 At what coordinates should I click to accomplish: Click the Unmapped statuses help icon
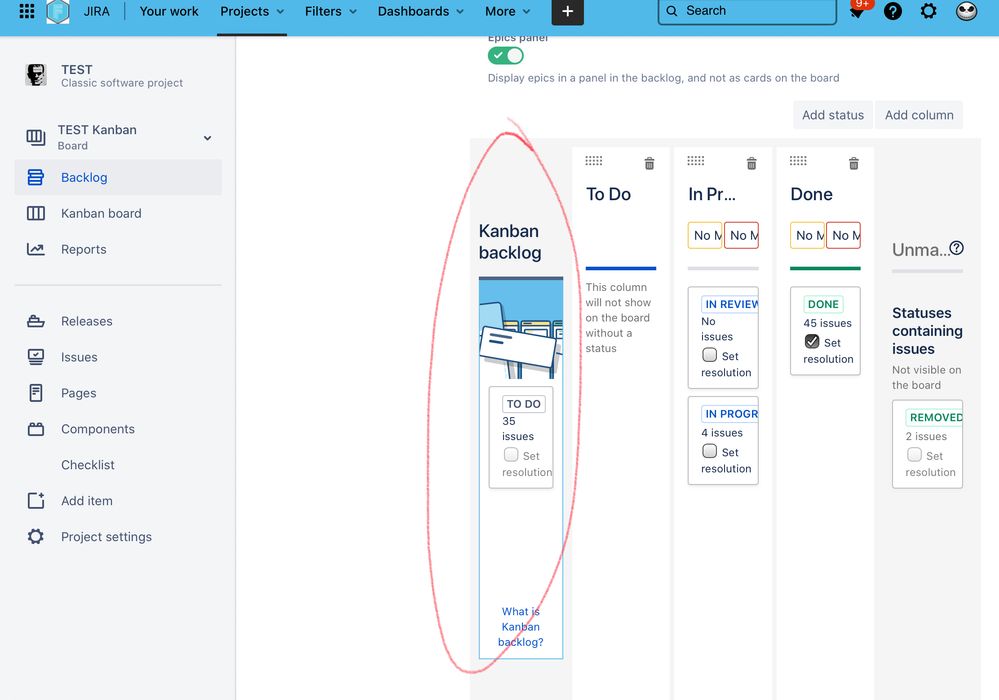point(956,248)
